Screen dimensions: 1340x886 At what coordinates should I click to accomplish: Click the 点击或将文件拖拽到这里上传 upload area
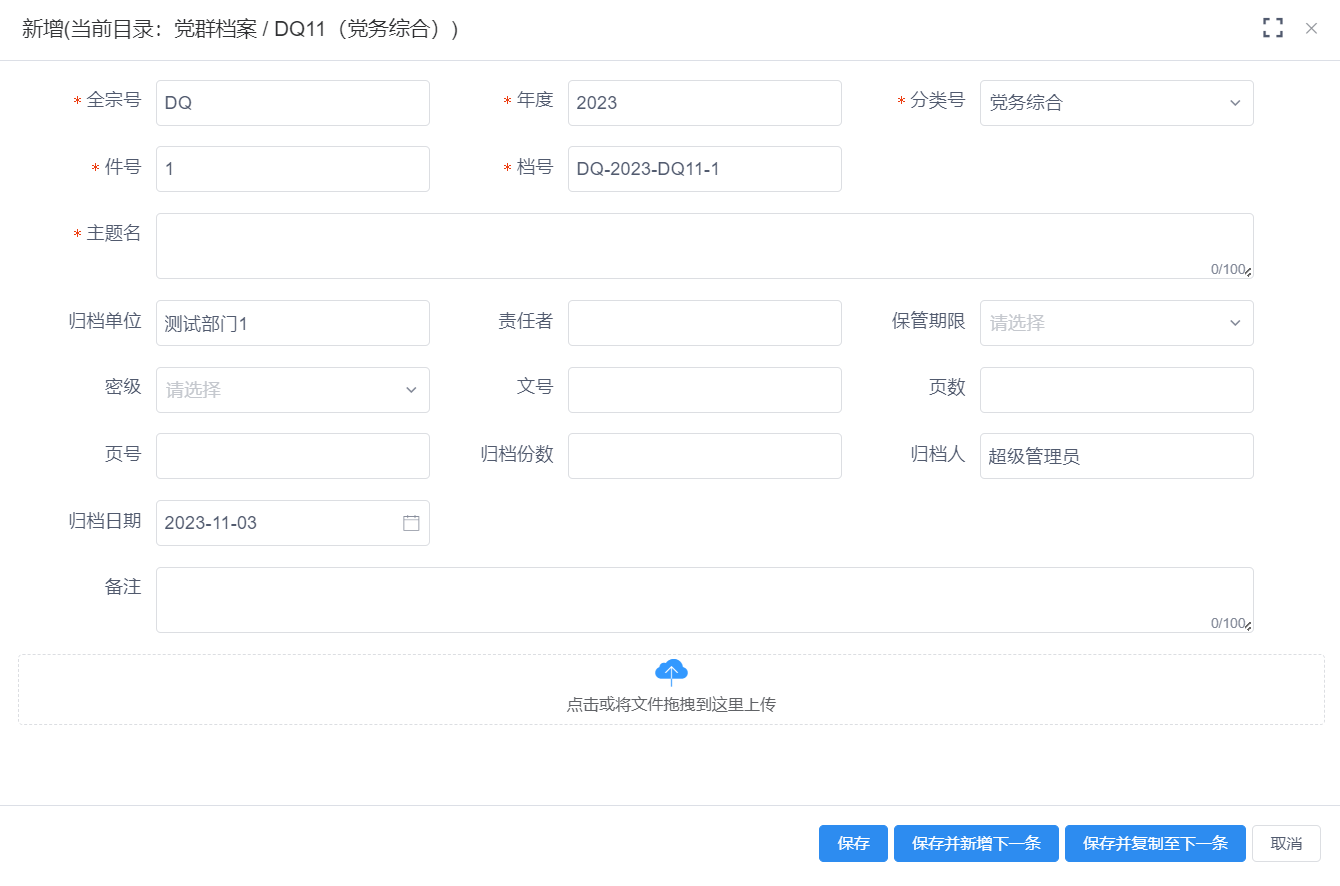coord(671,704)
